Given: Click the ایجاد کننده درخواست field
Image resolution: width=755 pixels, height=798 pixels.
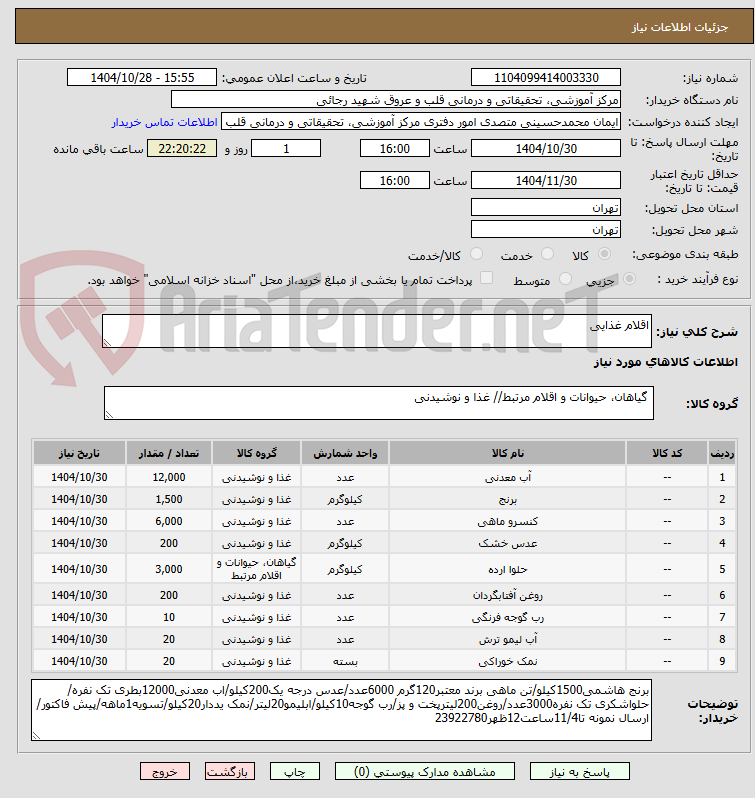Looking at the screenshot, I should click(x=421, y=122).
